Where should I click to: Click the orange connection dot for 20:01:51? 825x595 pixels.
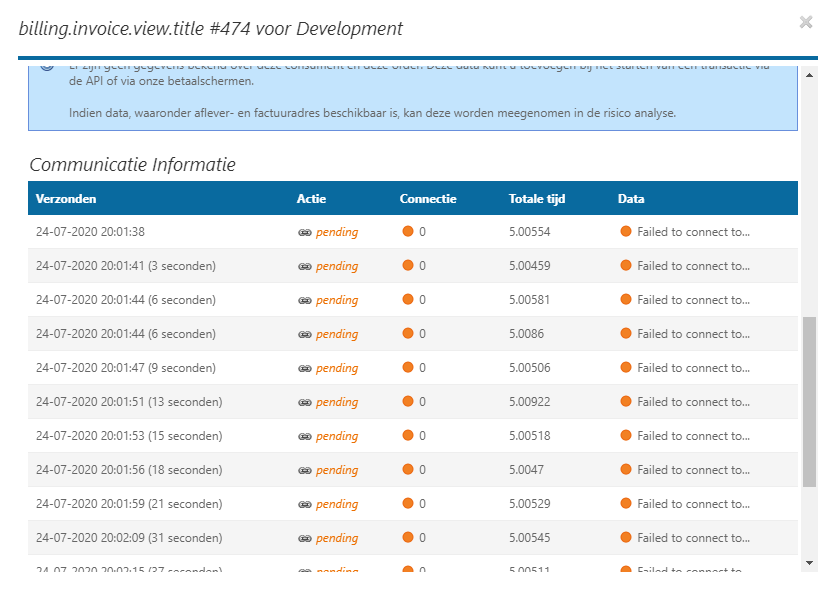408,402
